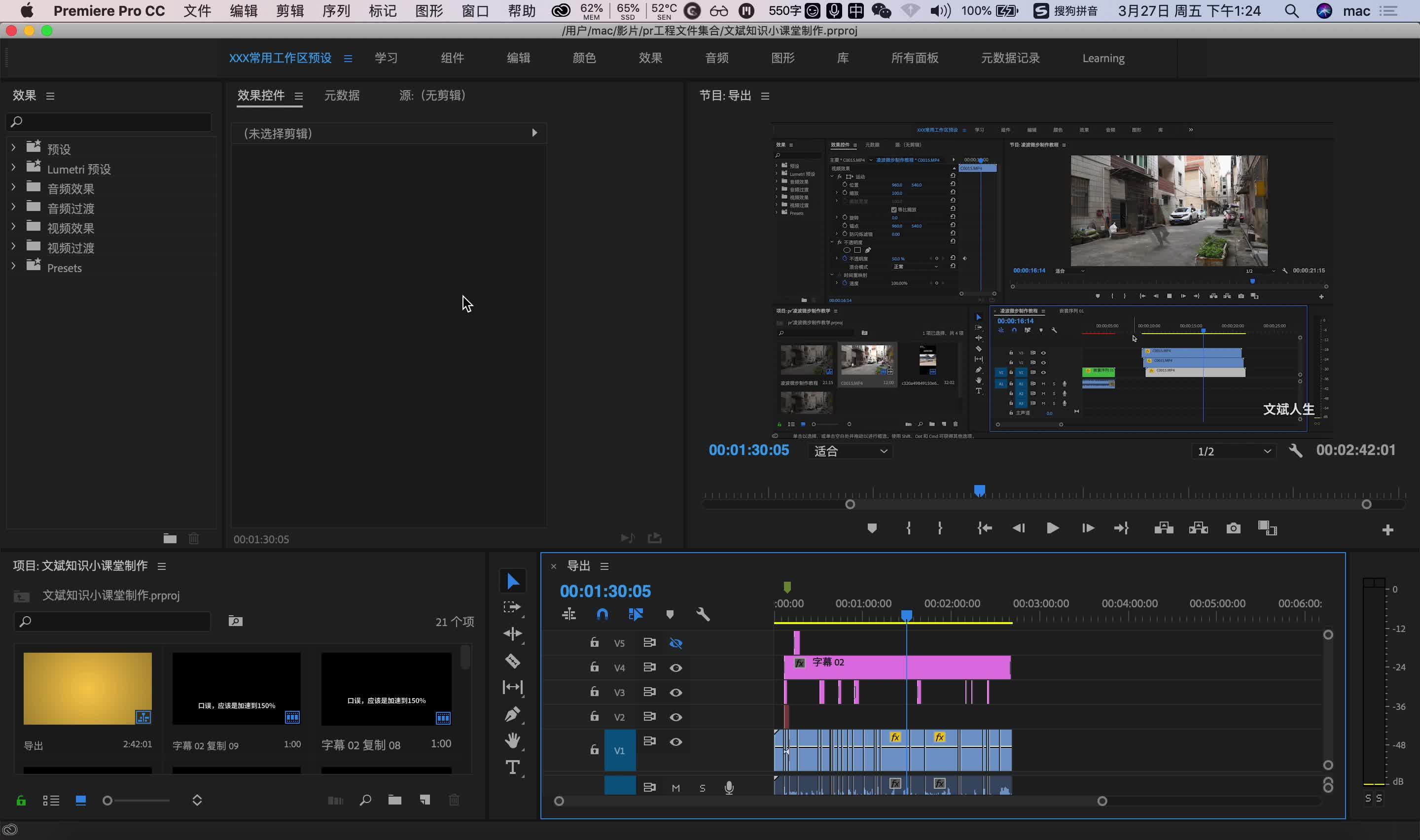Drag the timeline zoom slider left
The width and height of the screenshot is (1420, 840).
click(x=558, y=800)
